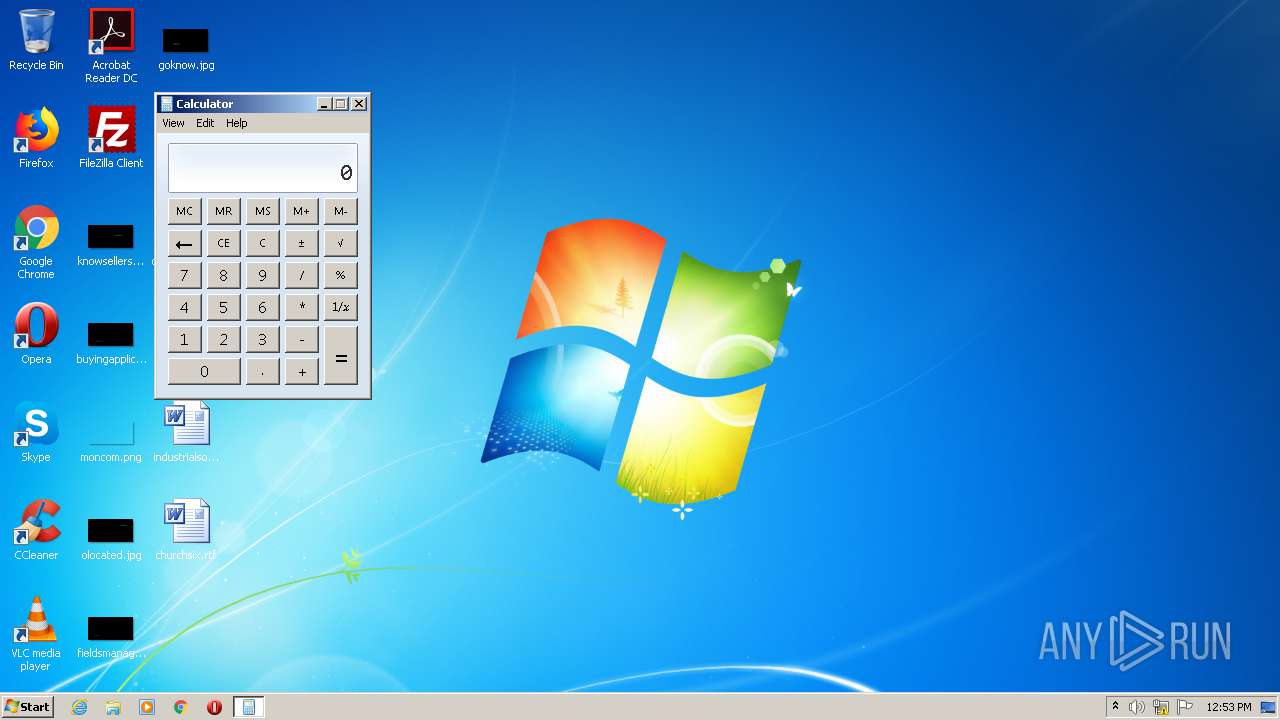Click the percent button
This screenshot has width=1280, height=720.
340,275
